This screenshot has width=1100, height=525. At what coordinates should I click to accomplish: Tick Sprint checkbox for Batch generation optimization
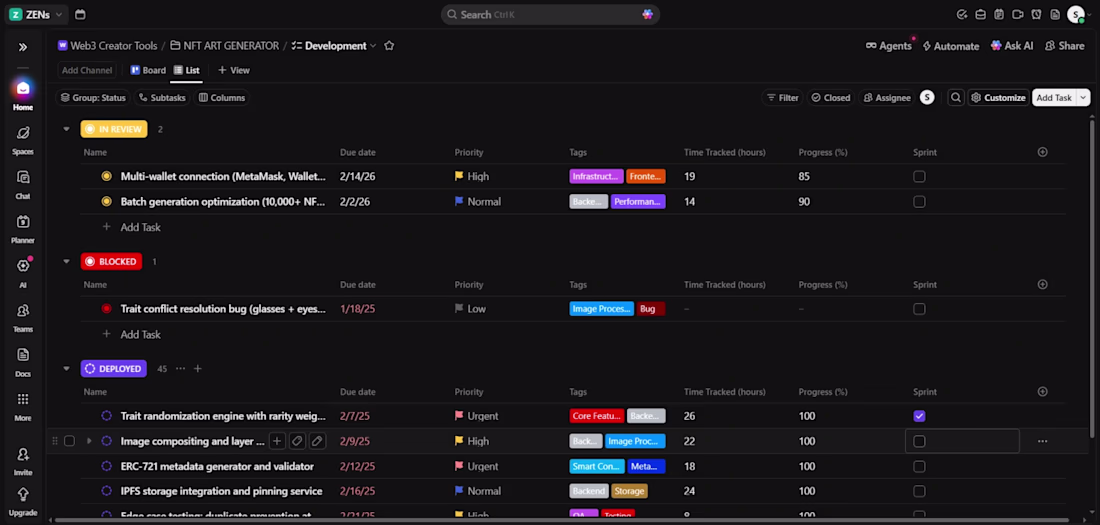click(x=919, y=201)
